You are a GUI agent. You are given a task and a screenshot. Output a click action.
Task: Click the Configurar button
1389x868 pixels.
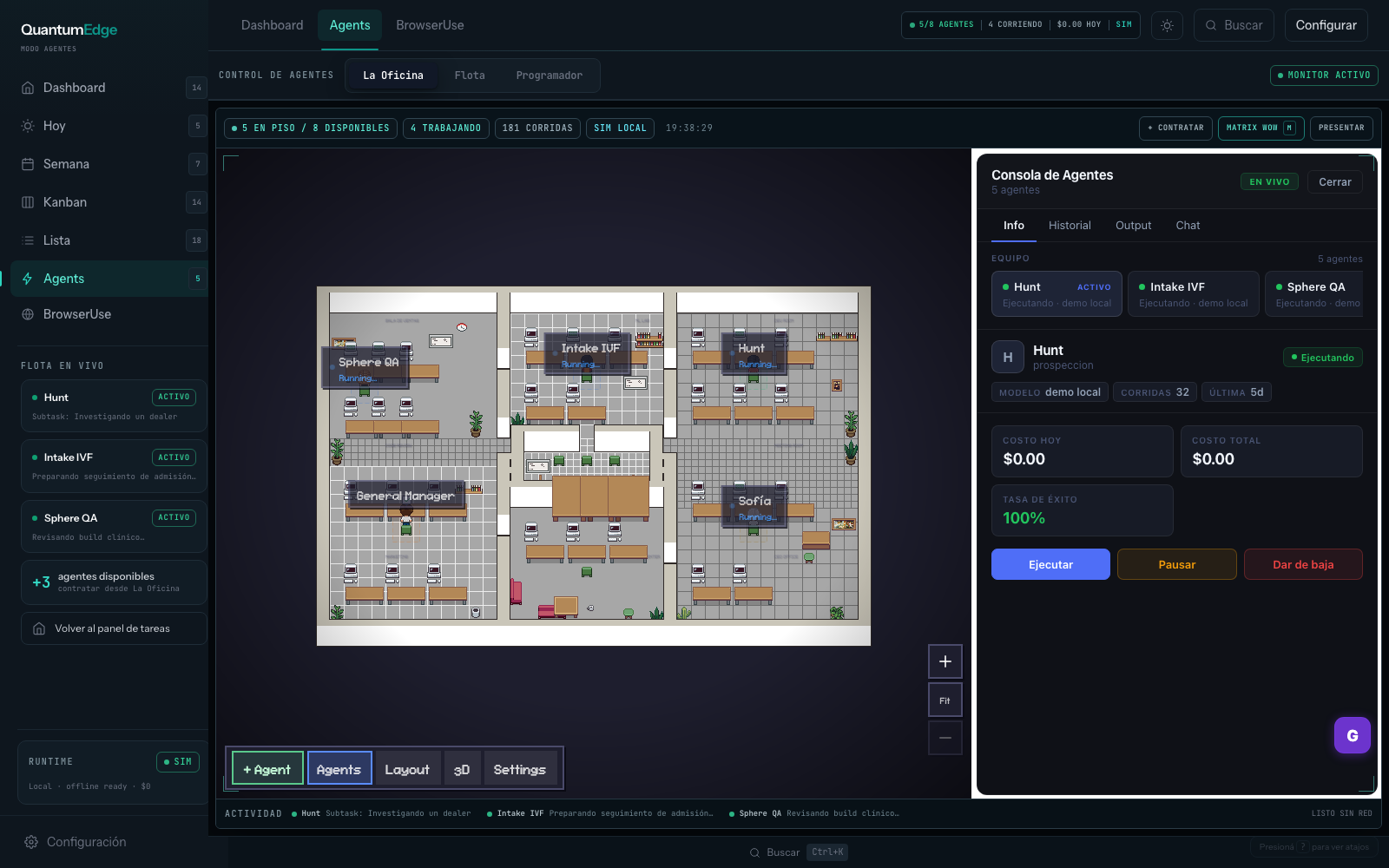pyautogui.click(x=1326, y=25)
